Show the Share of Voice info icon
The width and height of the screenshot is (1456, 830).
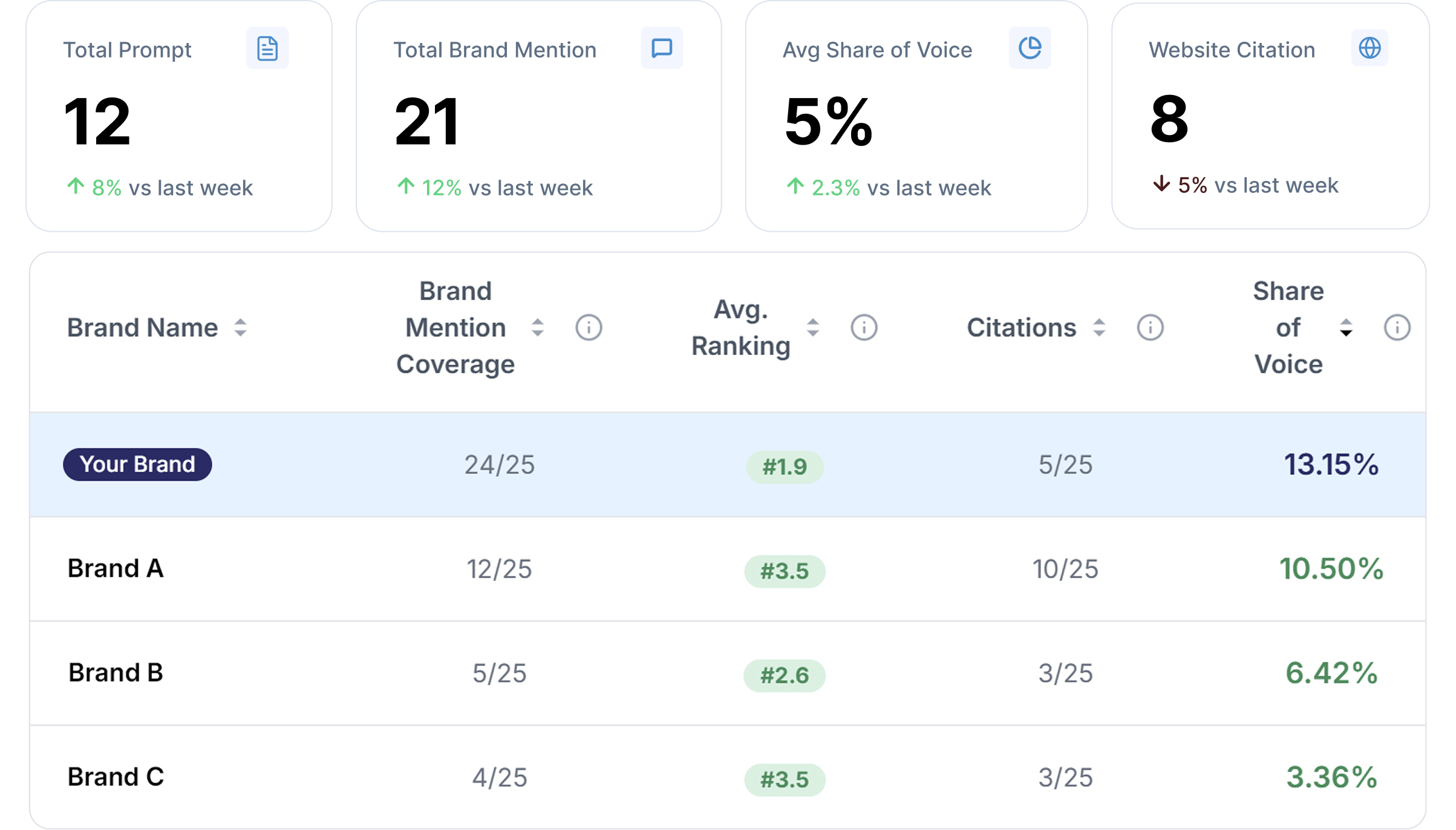[1397, 328]
